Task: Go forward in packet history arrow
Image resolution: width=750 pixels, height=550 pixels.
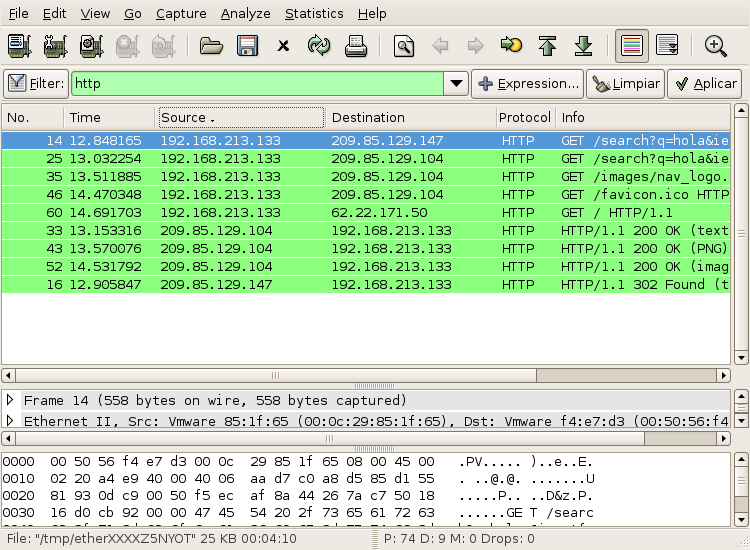Action: point(475,46)
